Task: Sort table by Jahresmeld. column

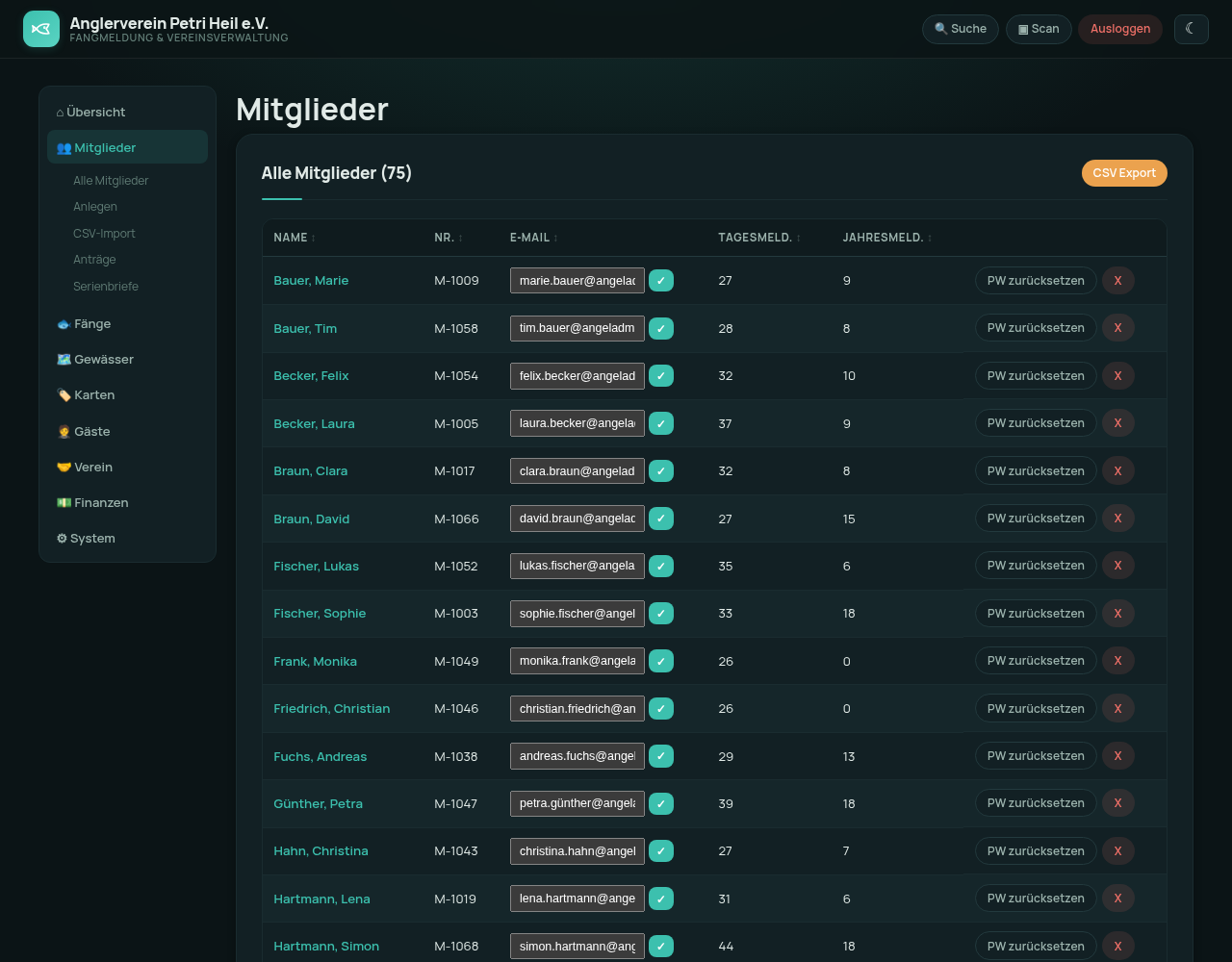Action: click(x=887, y=238)
